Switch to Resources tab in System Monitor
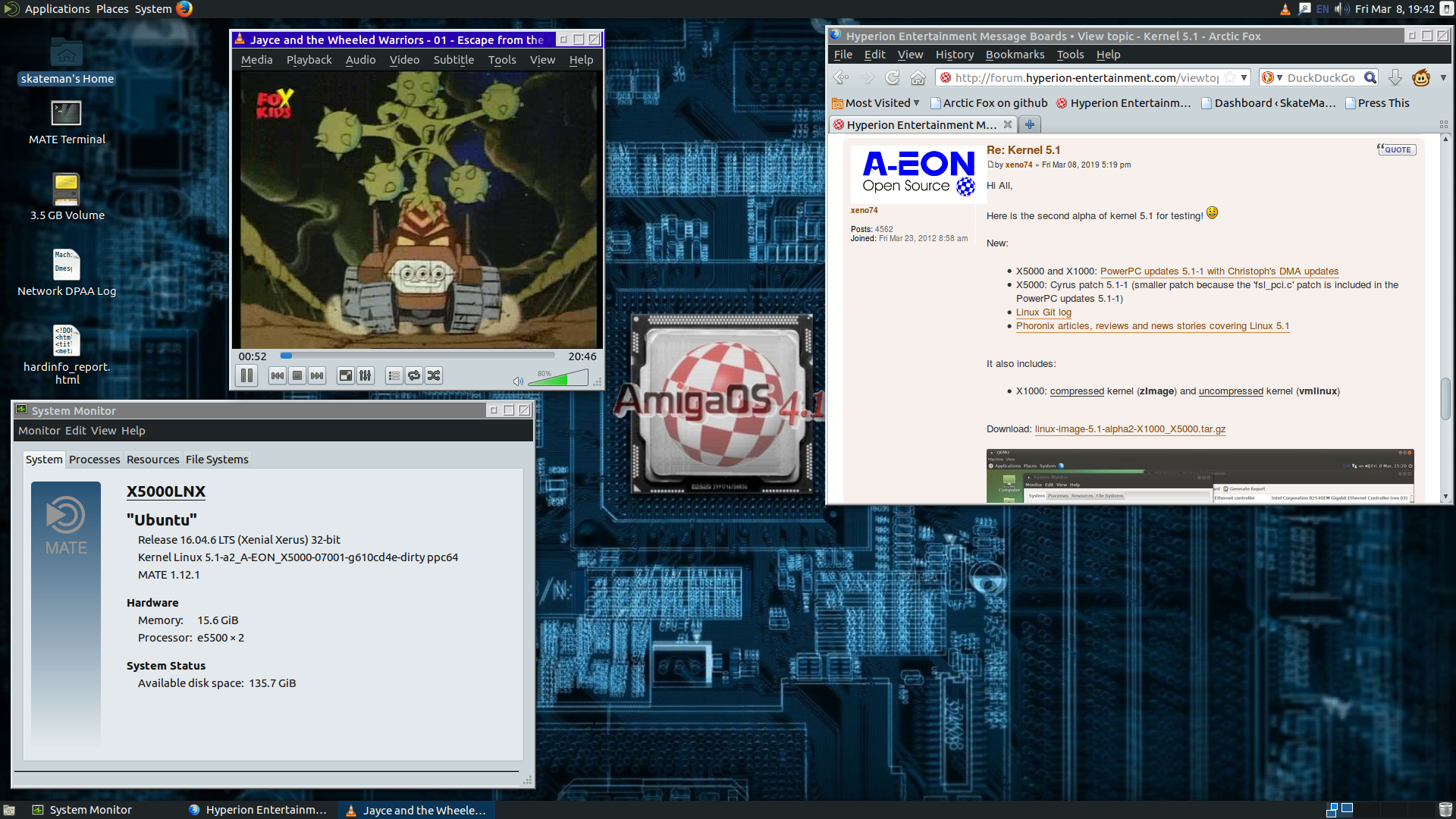Viewport: 1456px width, 819px height. click(x=152, y=460)
